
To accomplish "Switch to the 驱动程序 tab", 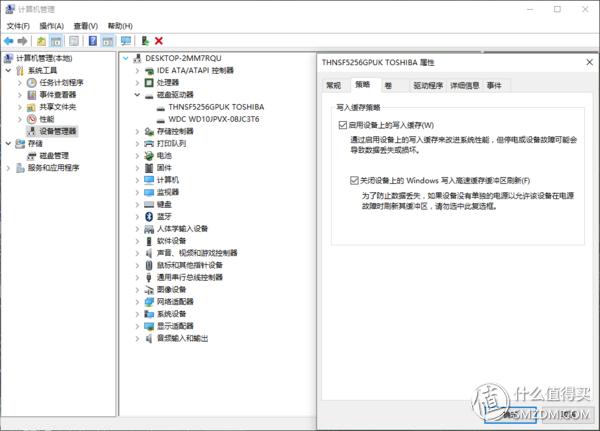I will point(428,86).
